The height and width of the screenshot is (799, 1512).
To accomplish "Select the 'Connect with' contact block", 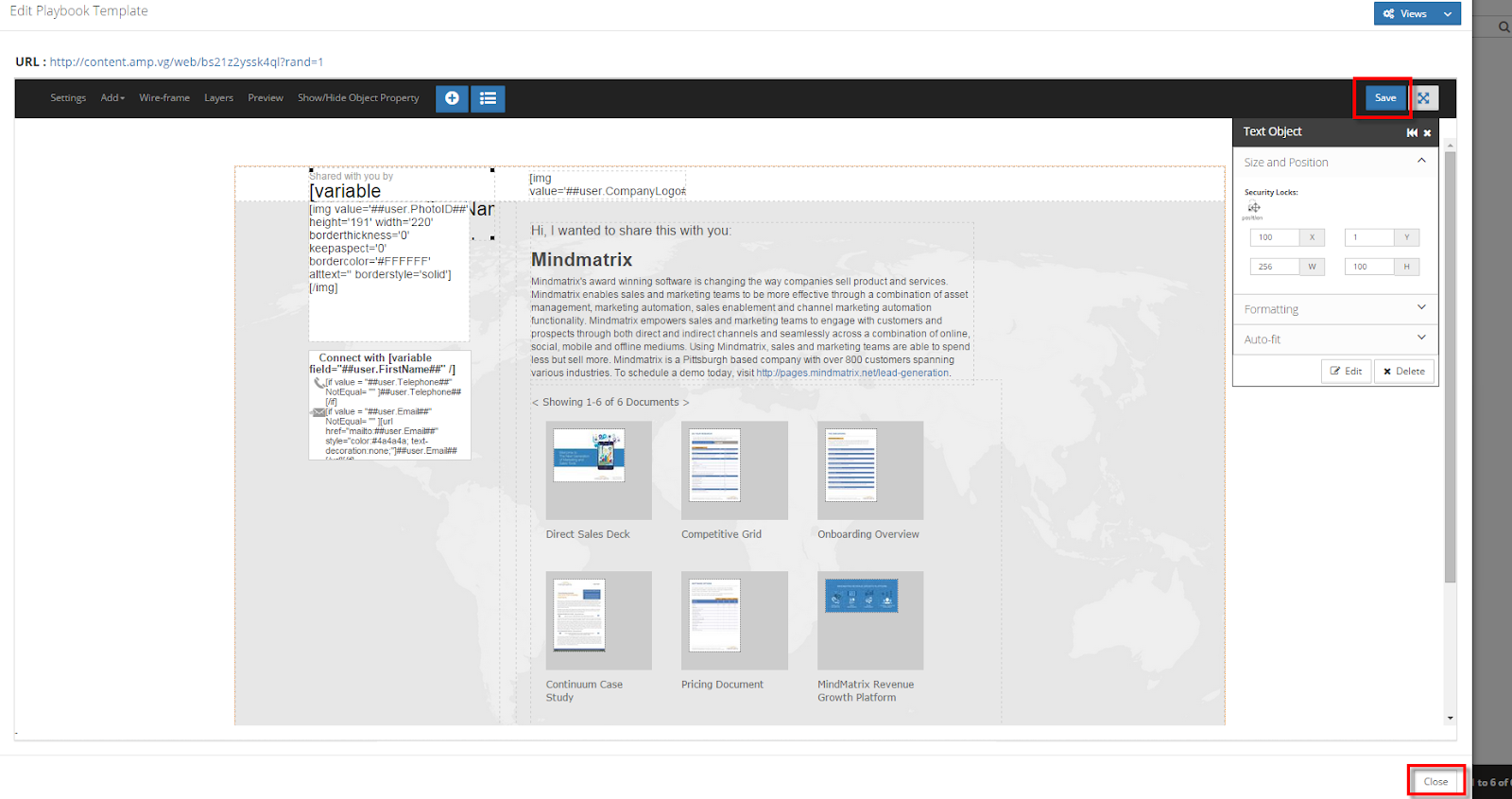I will pos(389,406).
